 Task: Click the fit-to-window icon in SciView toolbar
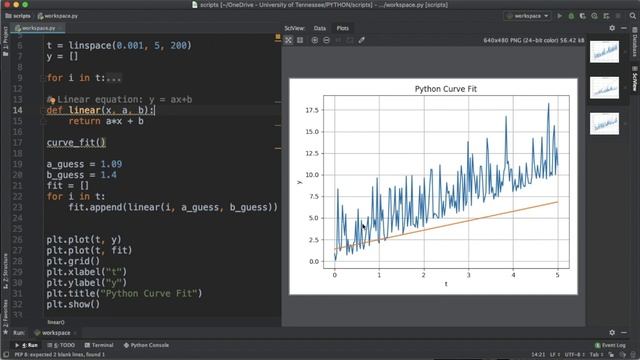289,40
